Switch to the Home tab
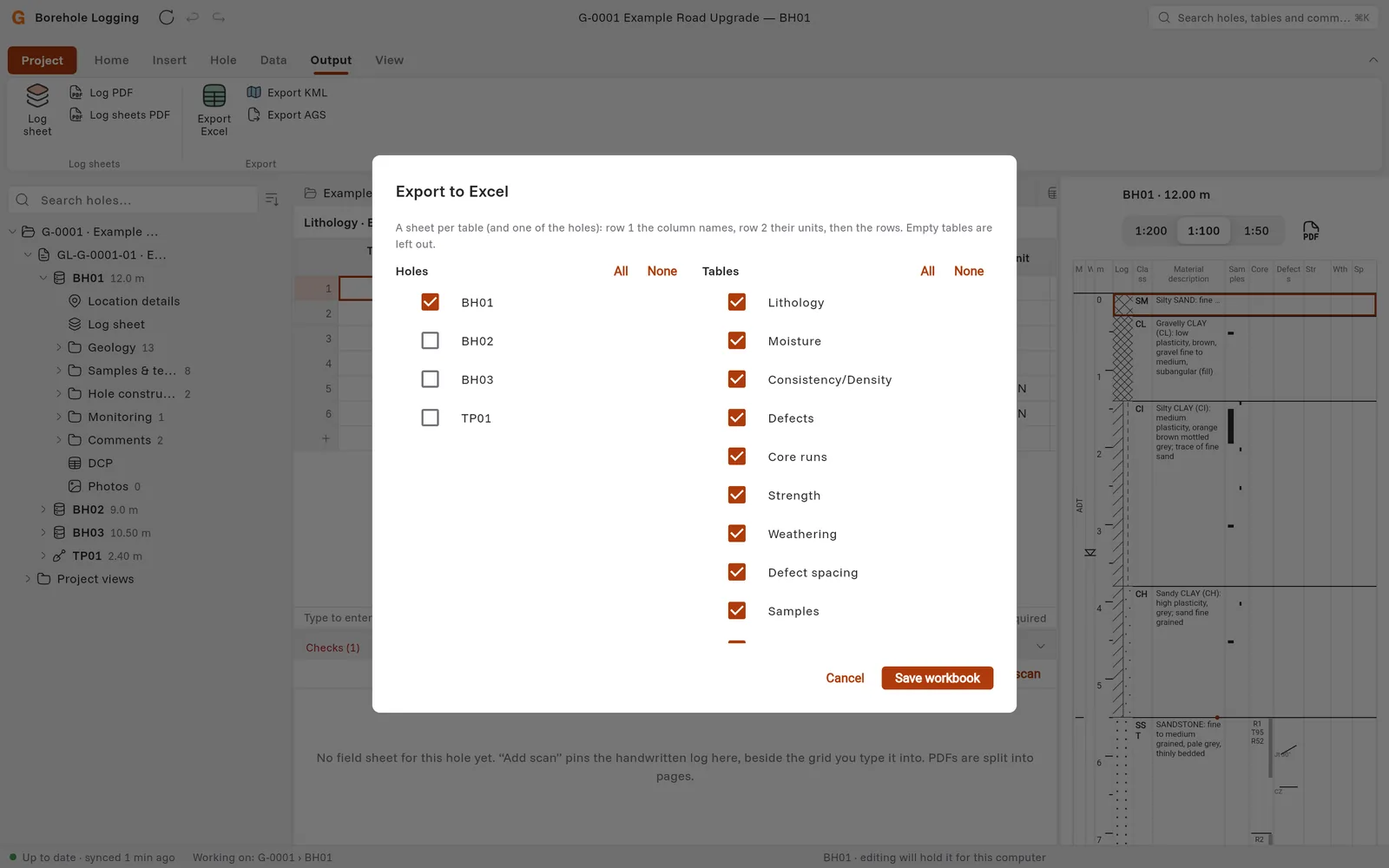This screenshot has width=1389, height=868. pyautogui.click(x=111, y=60)
